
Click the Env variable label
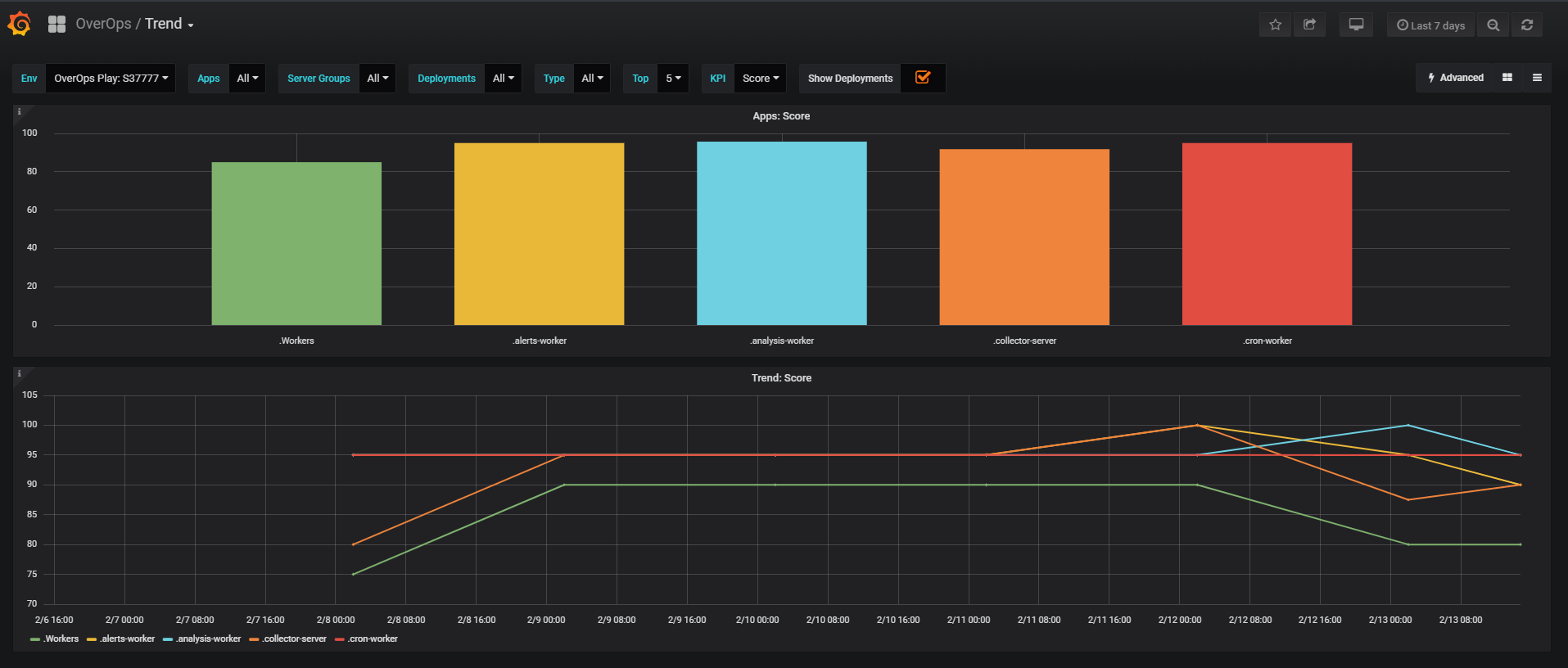[29, 79]
